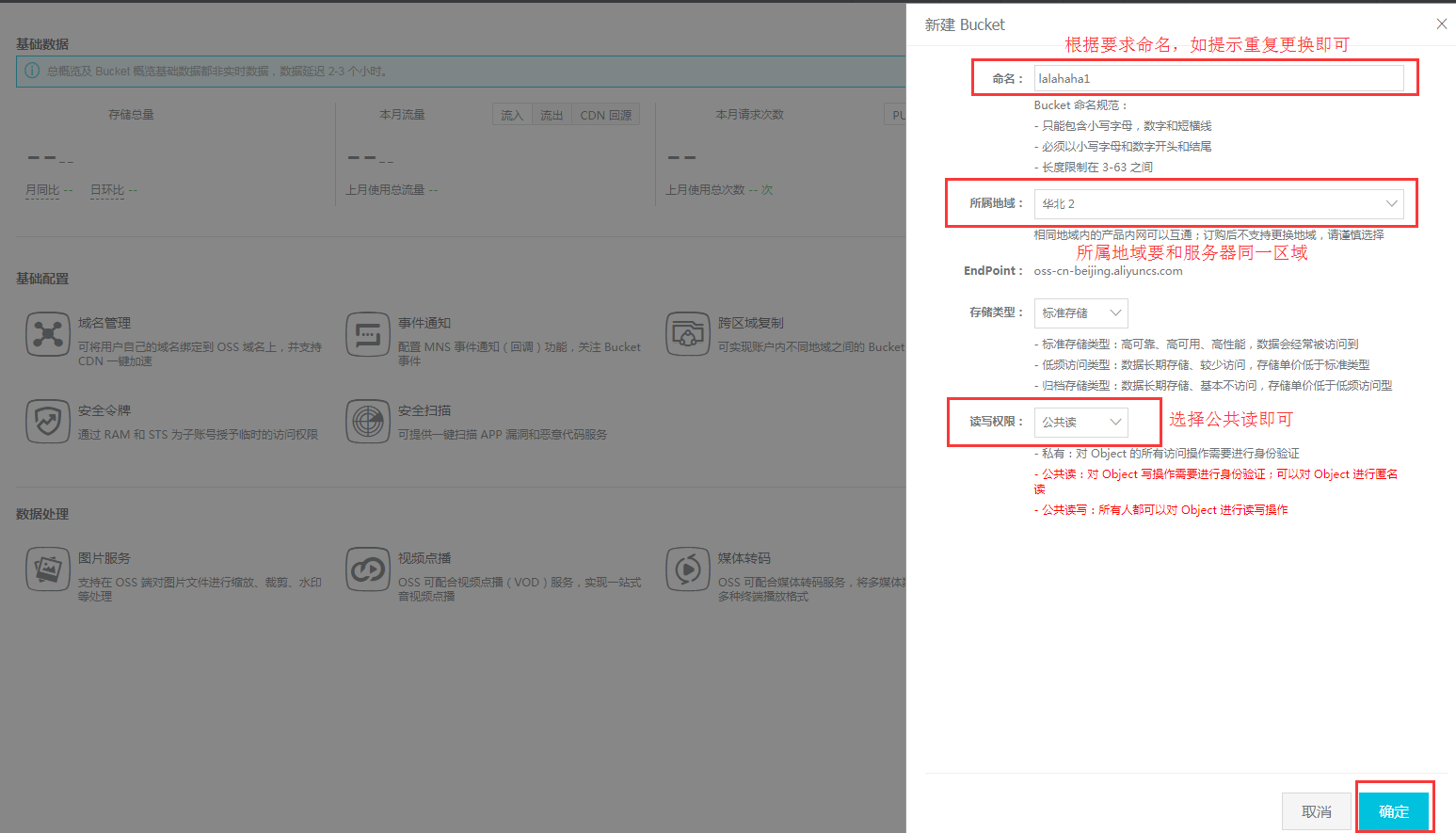This screenshot has width=1456, height=833.
Task: Open the 图片服务 title link
Action: [x=104, y=558]
